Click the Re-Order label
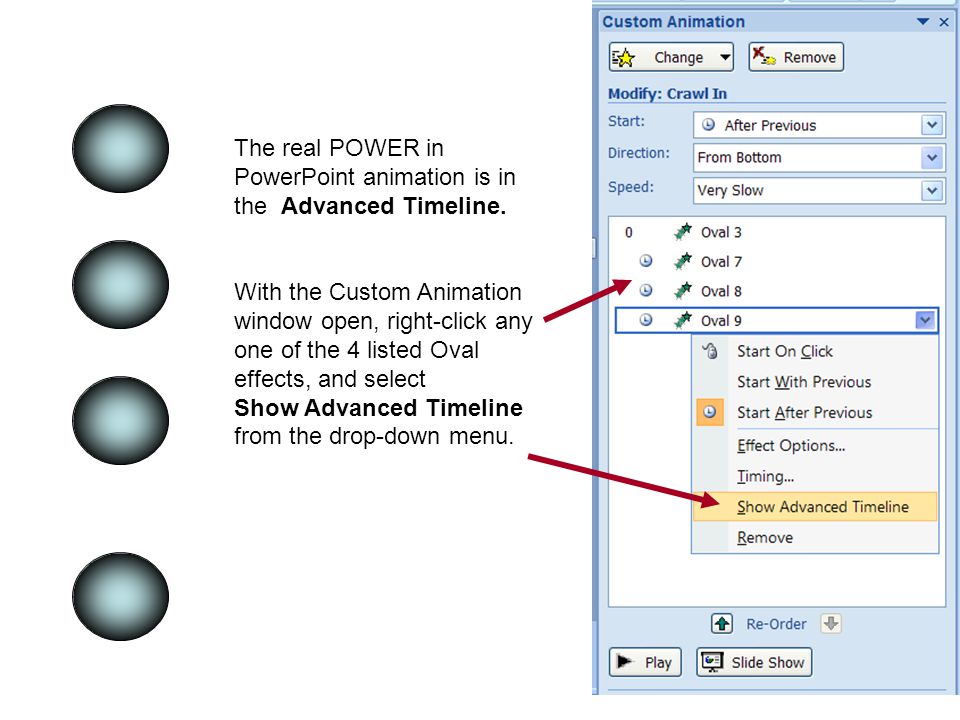Screen dimensions: 960x720 (776, 624)
